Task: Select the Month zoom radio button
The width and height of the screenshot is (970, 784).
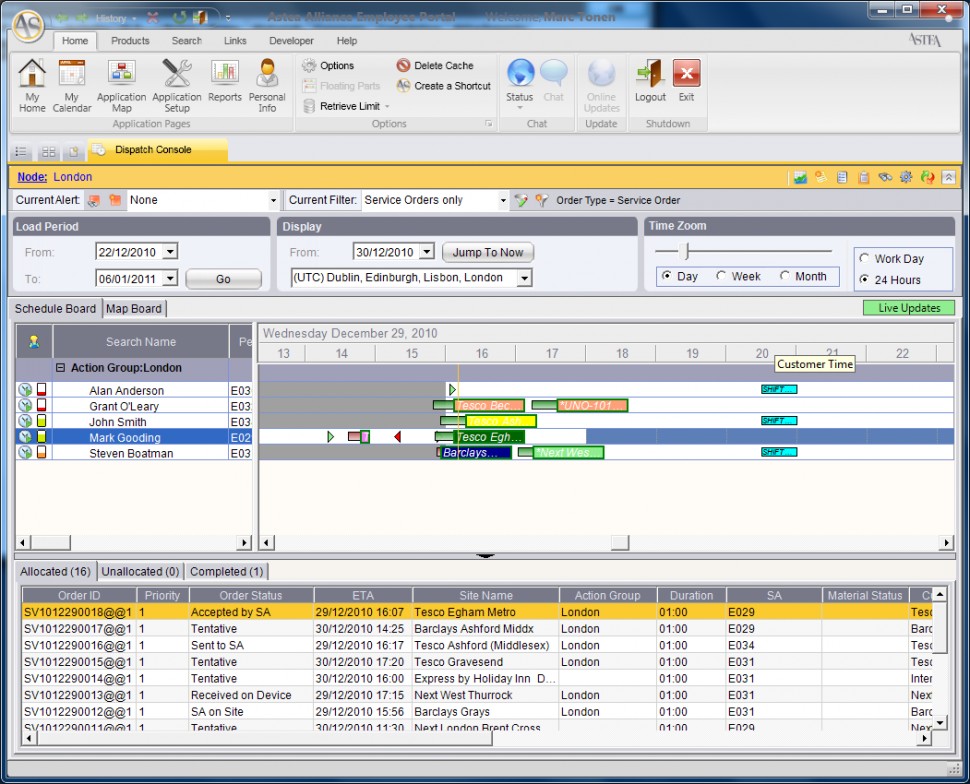Action: [785, 277]
